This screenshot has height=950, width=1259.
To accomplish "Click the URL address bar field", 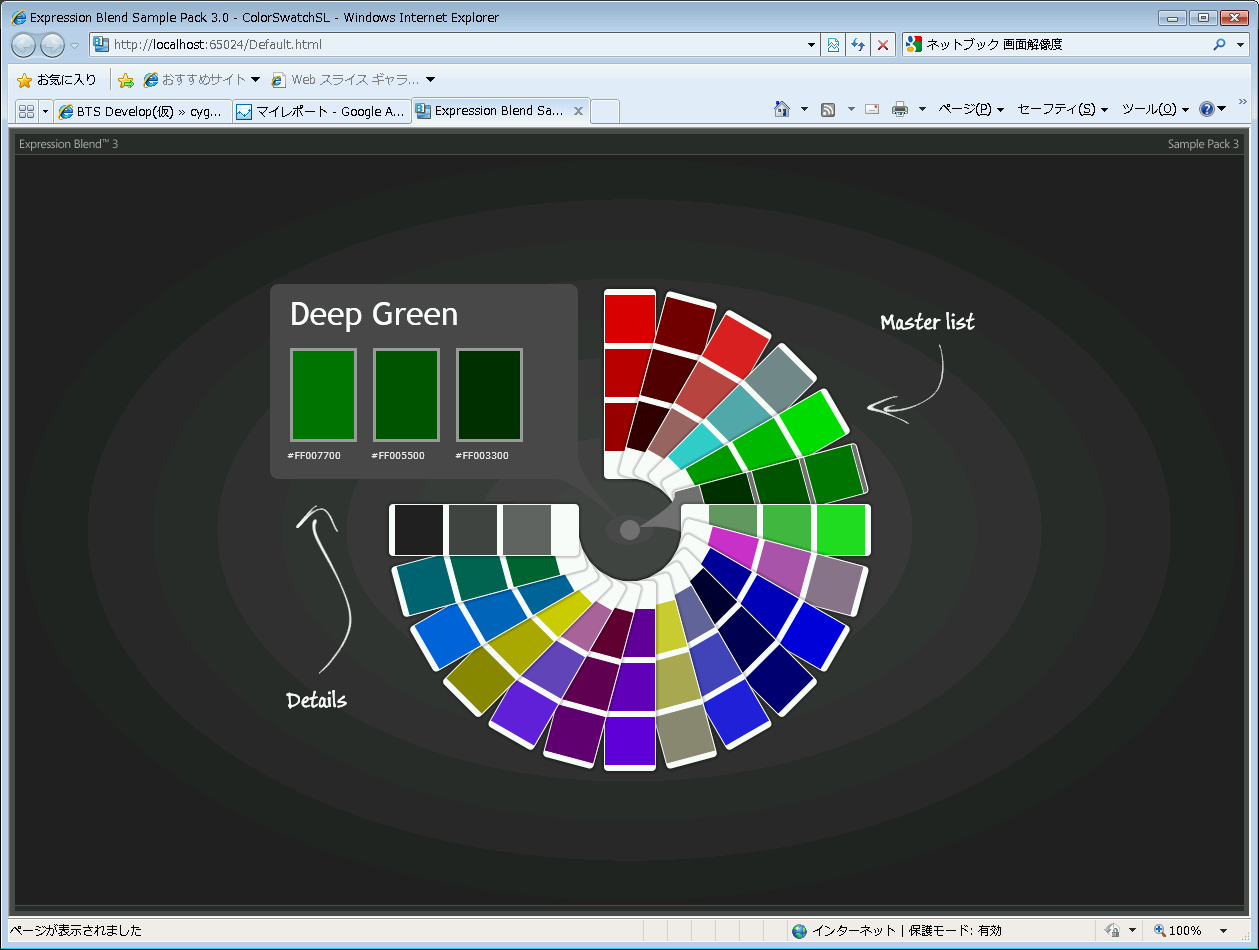I will (450, 45).
